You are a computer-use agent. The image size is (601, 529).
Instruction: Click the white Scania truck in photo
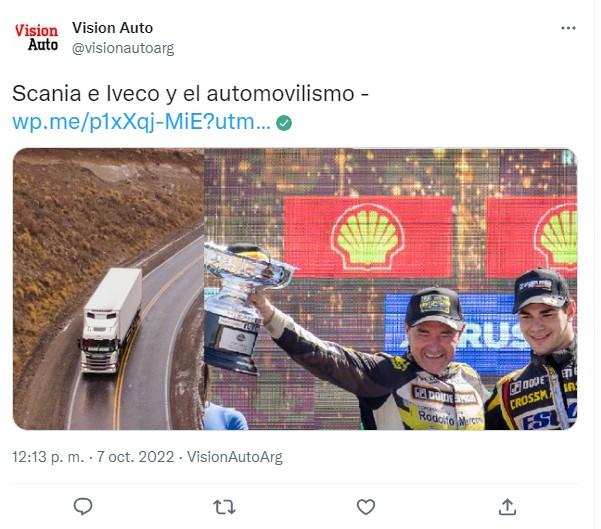tap(111, 320)
